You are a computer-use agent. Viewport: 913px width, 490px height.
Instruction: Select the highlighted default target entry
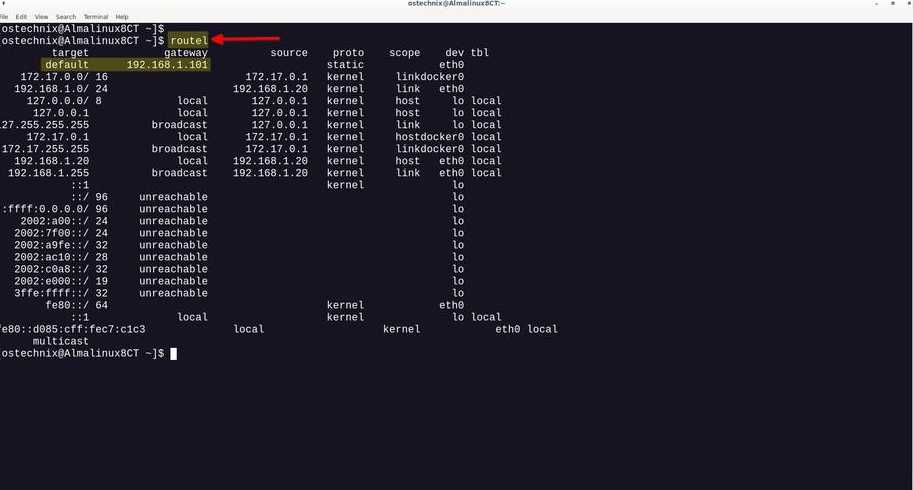[67, 65]
